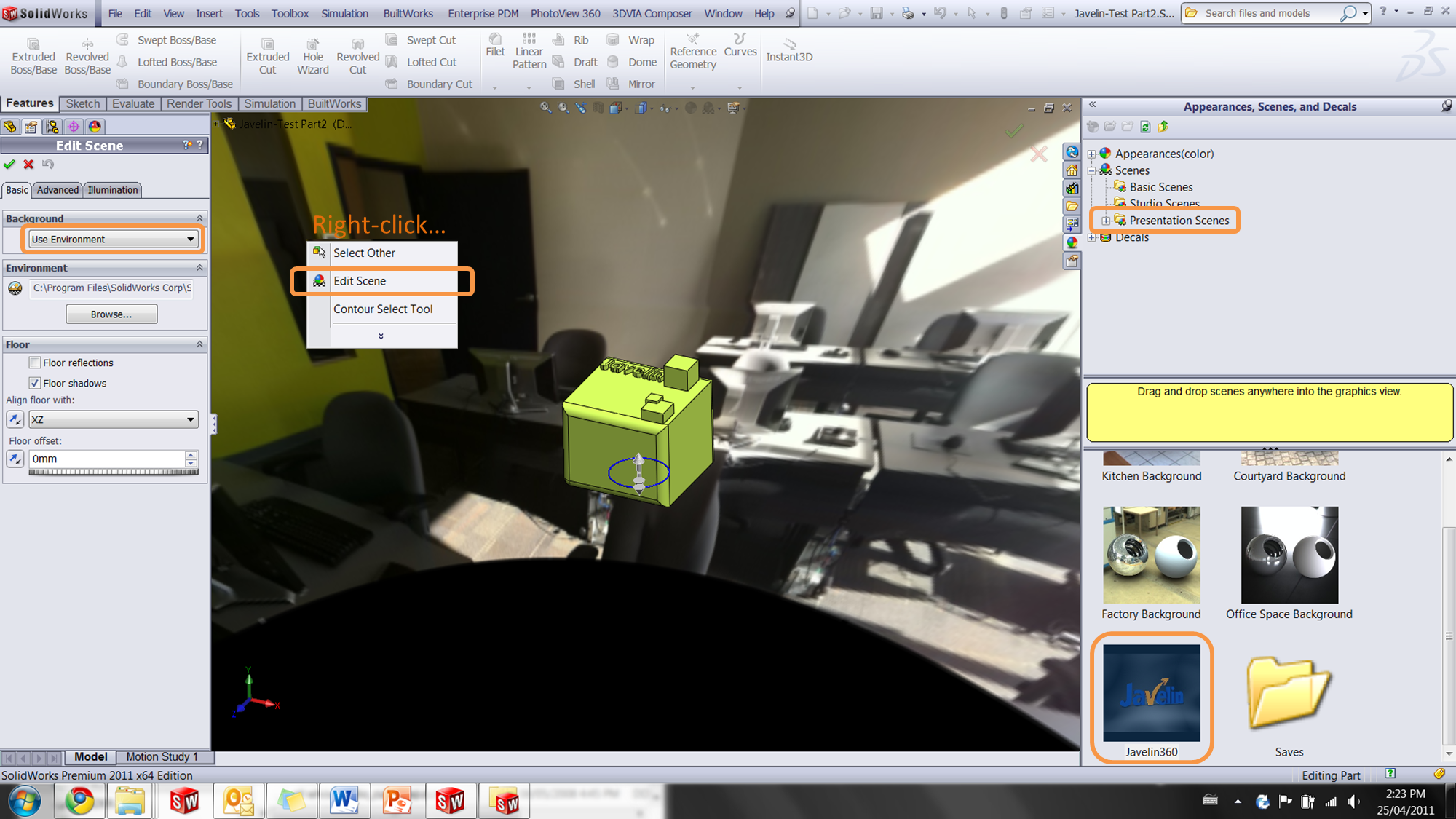Uncheck the Floor shadows checkbox

34,383
